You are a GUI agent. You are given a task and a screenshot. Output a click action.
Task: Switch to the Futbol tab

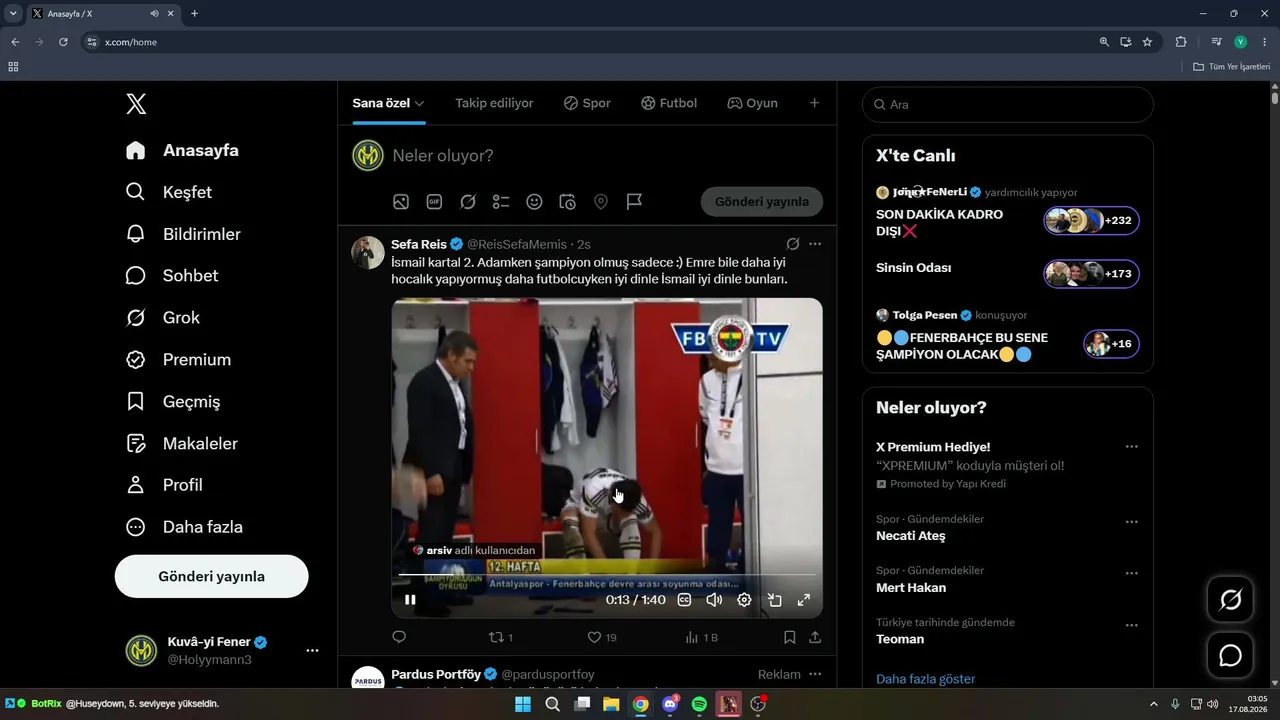point(669,103)
